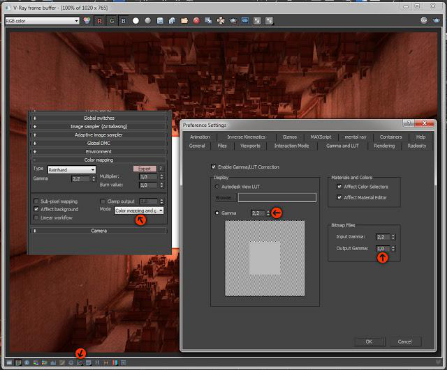Save the rendered image with the floppy disk icon
Viewport: 447px width, 370px height.
160,21
